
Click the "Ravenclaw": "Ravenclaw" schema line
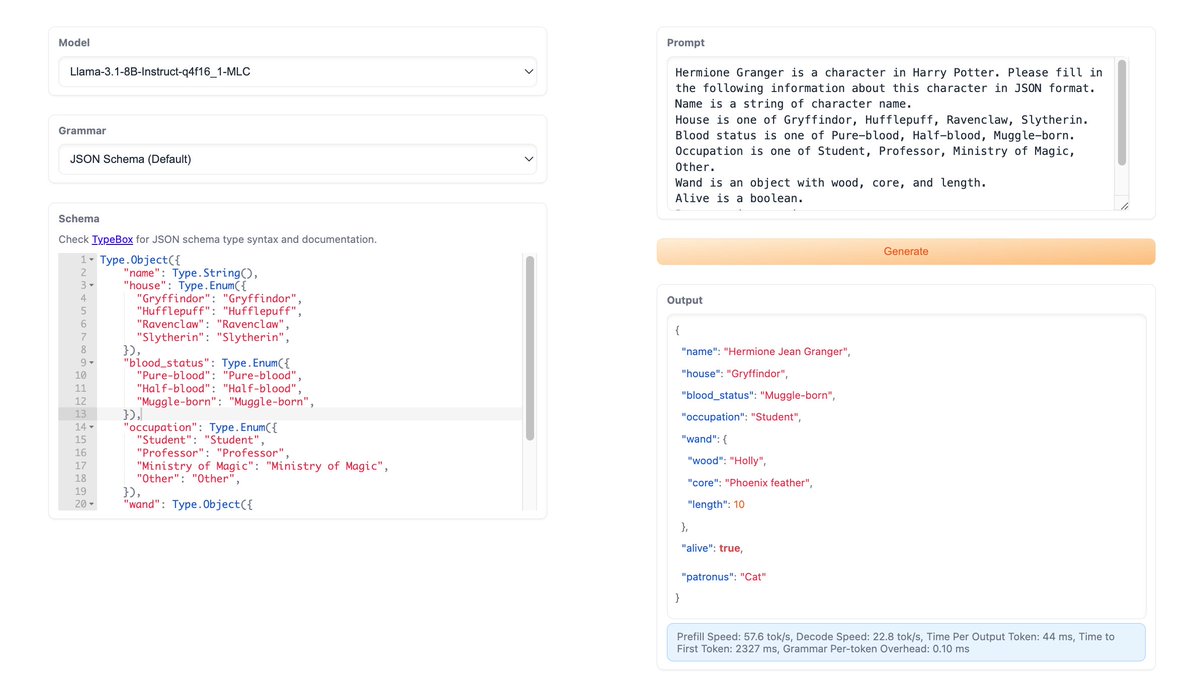[213, 324]
